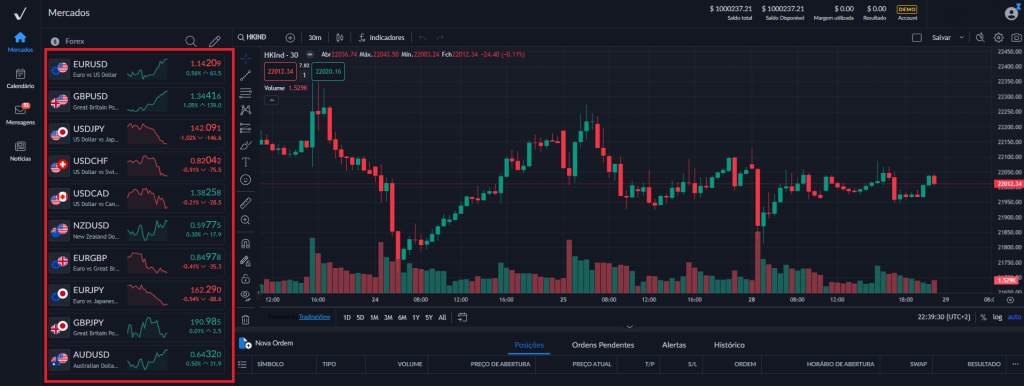Select the AUDUSD row
This screenshot has width=1024, height=386.
(x=136, y=359)
